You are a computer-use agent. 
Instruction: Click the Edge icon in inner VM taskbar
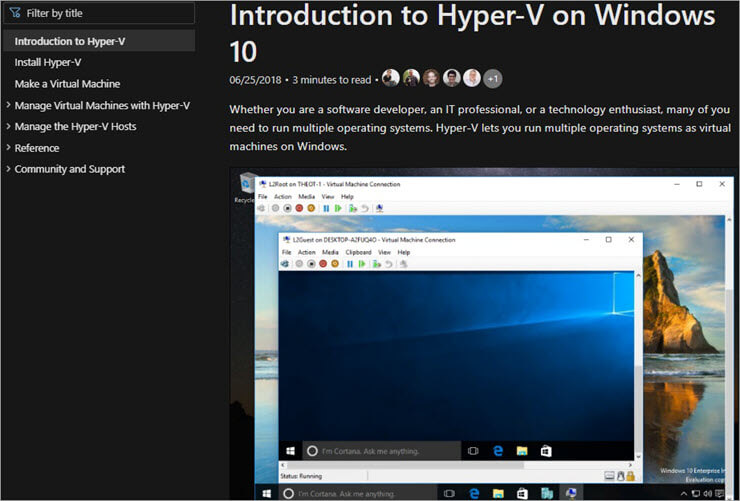[x=497, y=451]
